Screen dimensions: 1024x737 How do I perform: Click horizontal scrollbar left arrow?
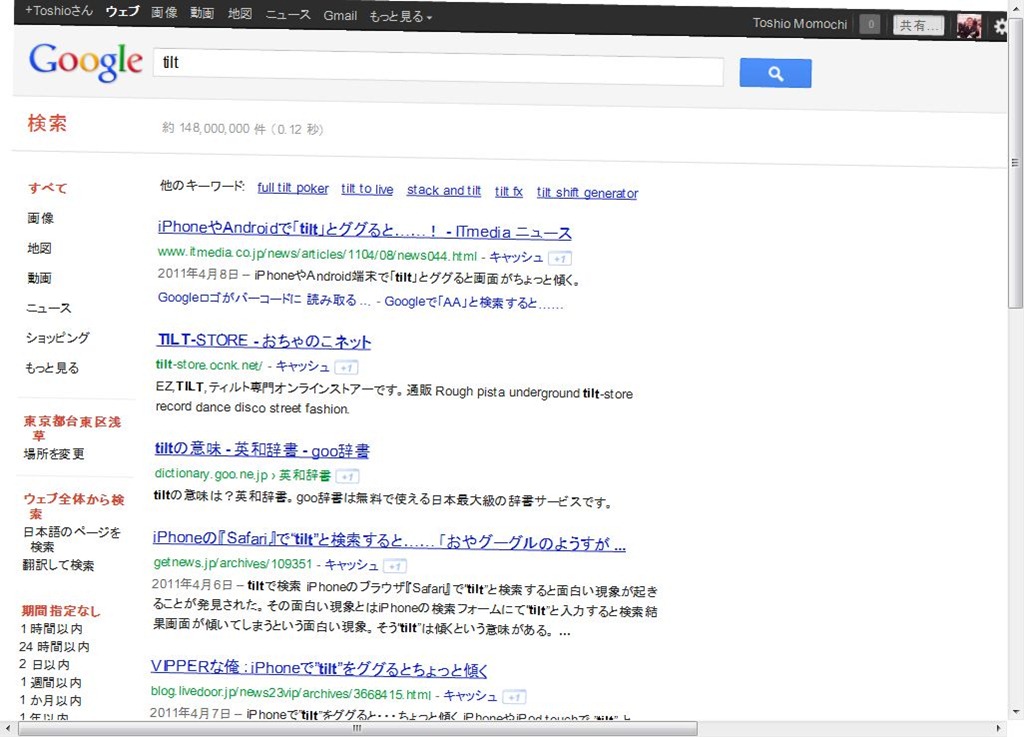(x=8, y=728)
